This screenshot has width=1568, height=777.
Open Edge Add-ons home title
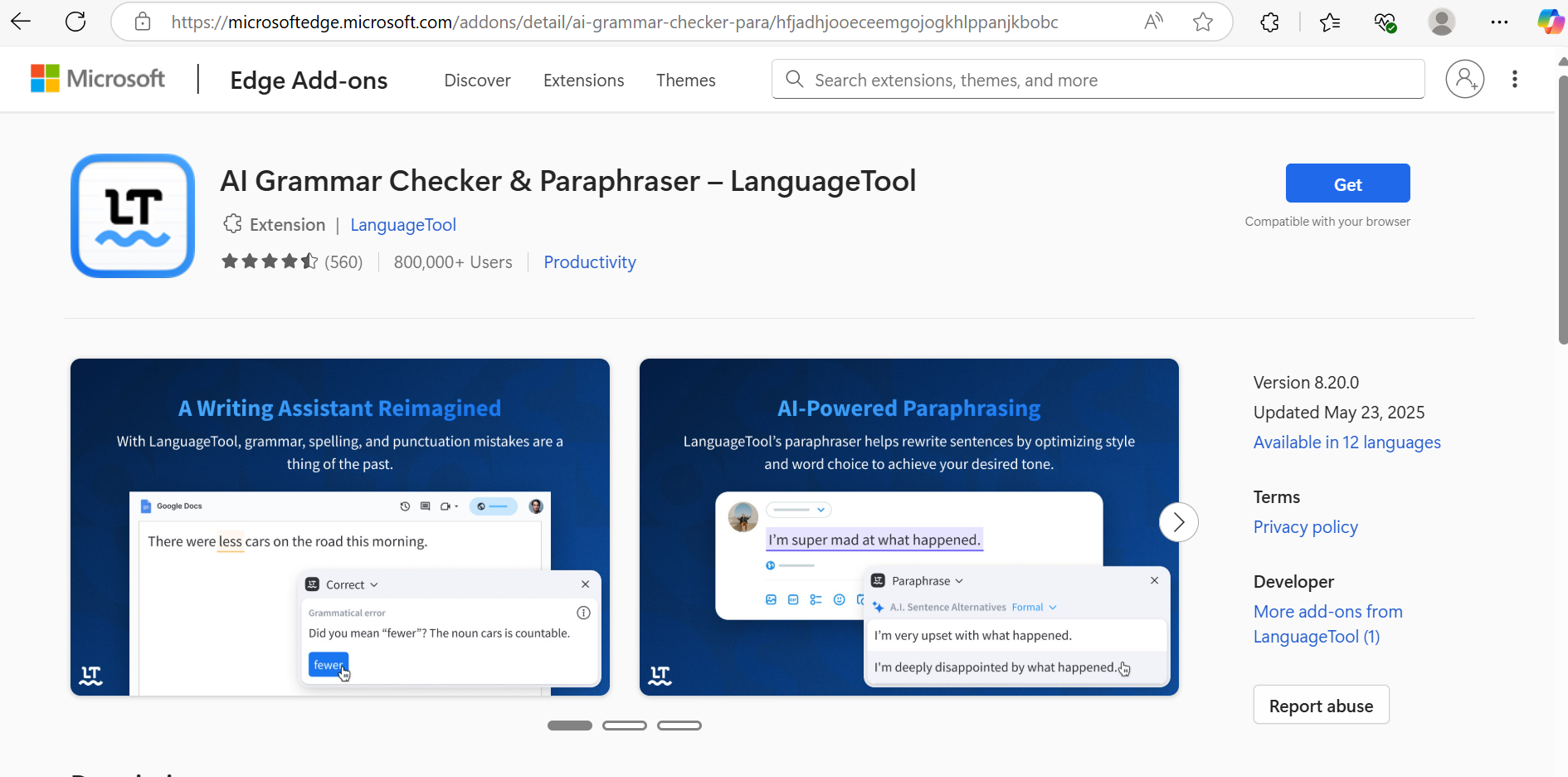pos(309,81)
